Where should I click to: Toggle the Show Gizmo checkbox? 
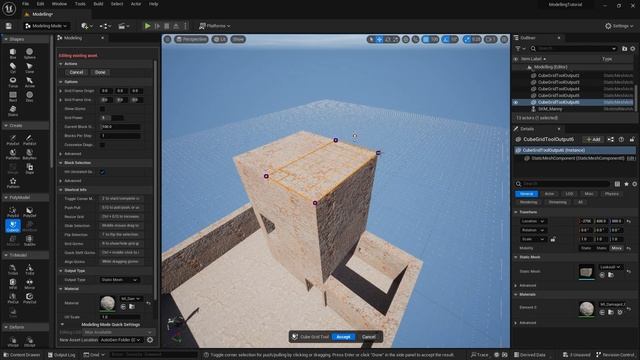102,109
